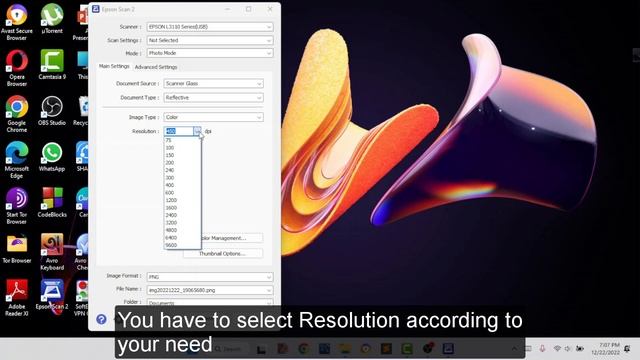
Task: Click the volume speaker tray icon
Action: [568, 348]
